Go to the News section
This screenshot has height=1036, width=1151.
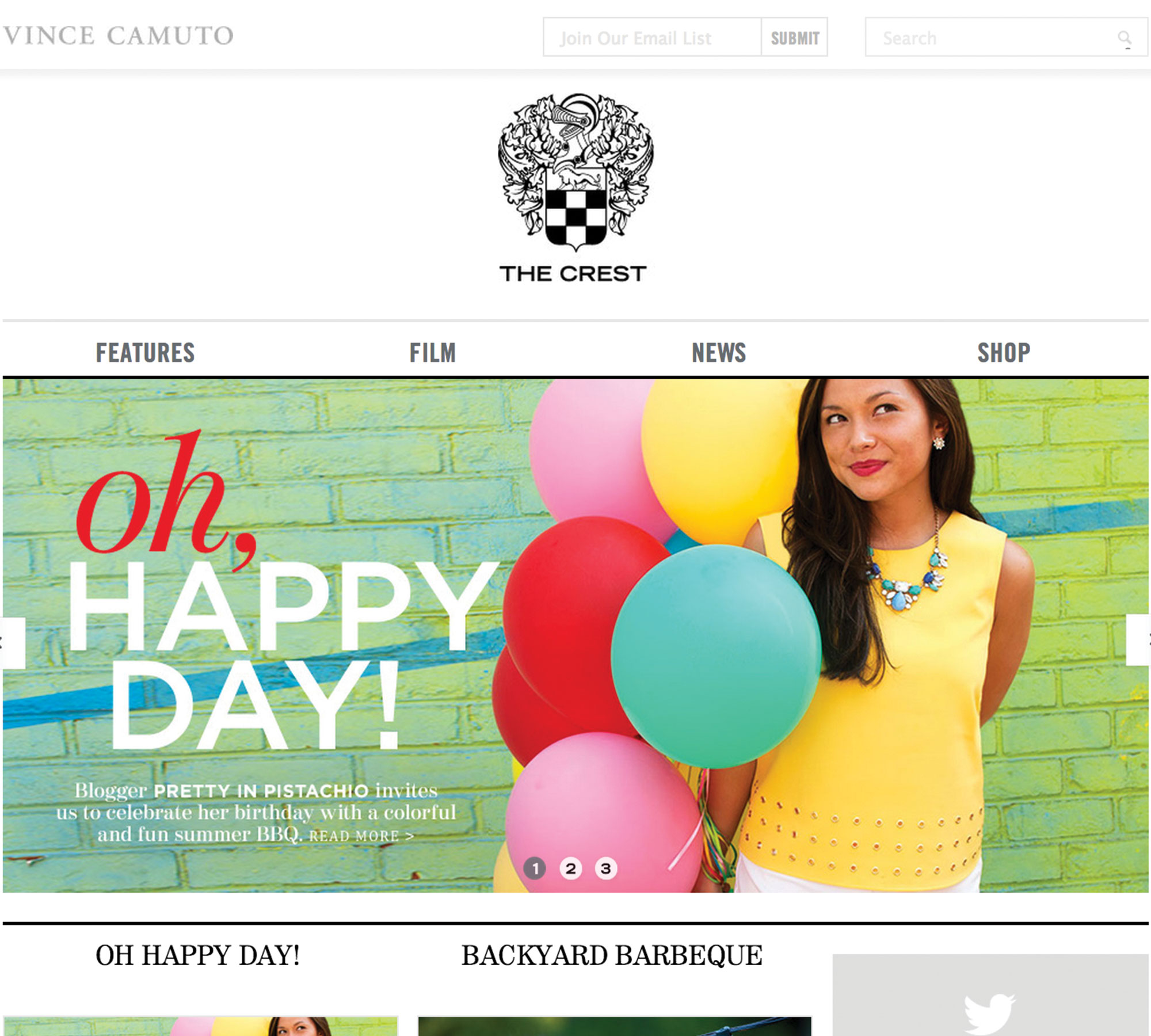pos(719,353)
